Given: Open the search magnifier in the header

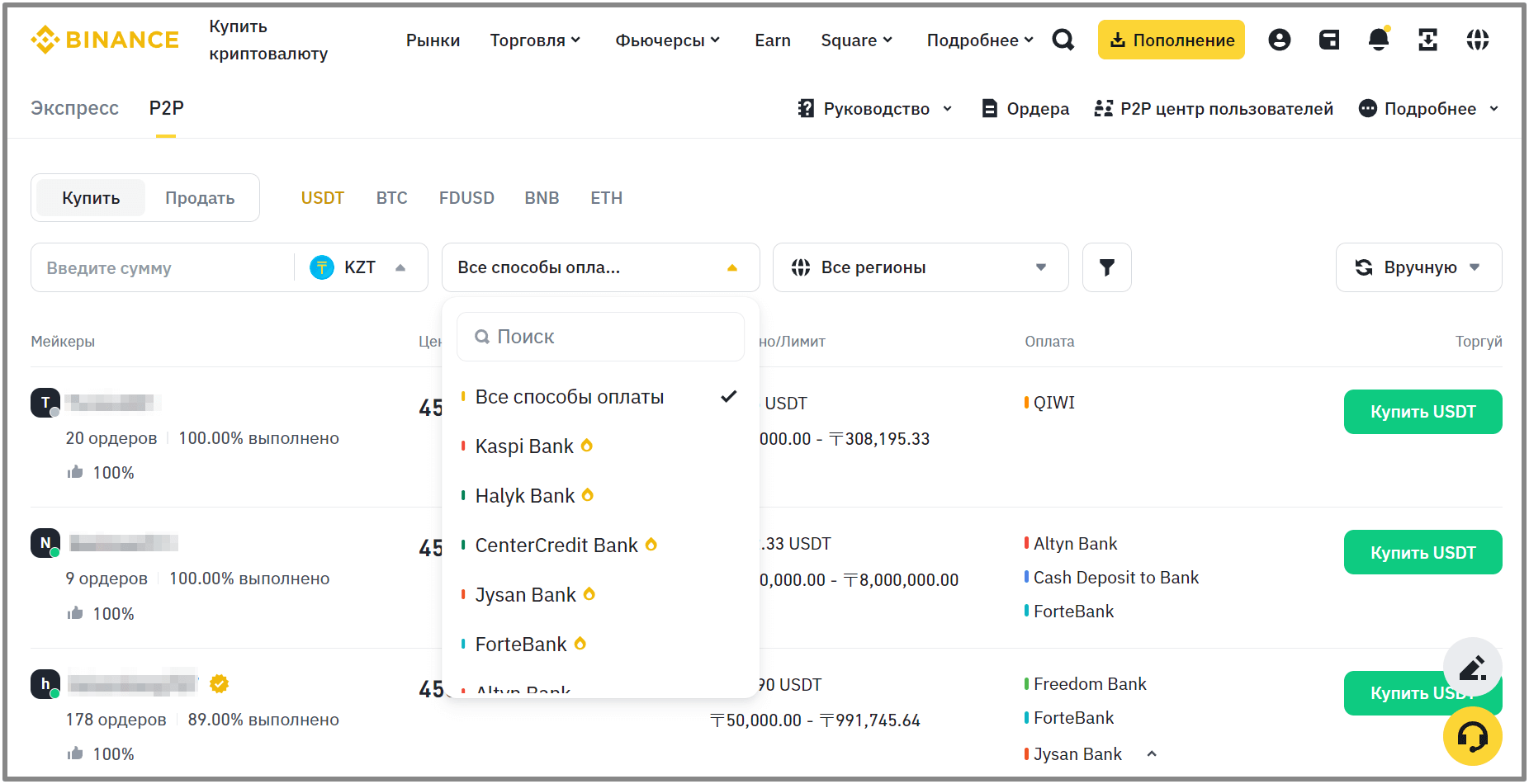Looking at the screenshot, I should tap(1063, 40).
